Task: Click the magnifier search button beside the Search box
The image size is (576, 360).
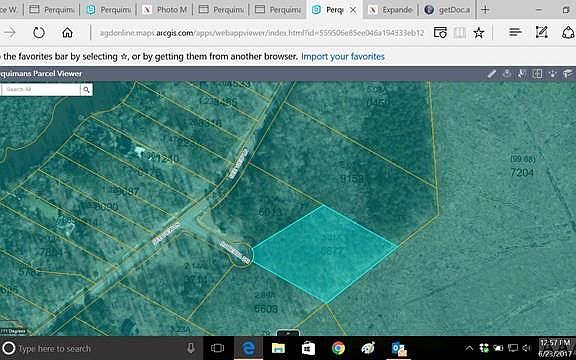Action: coord(86,89)
